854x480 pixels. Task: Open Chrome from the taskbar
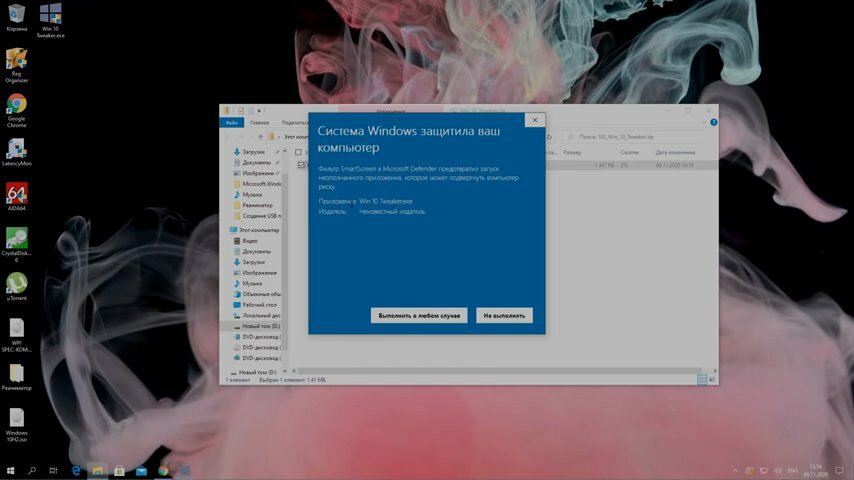[163, 470]
